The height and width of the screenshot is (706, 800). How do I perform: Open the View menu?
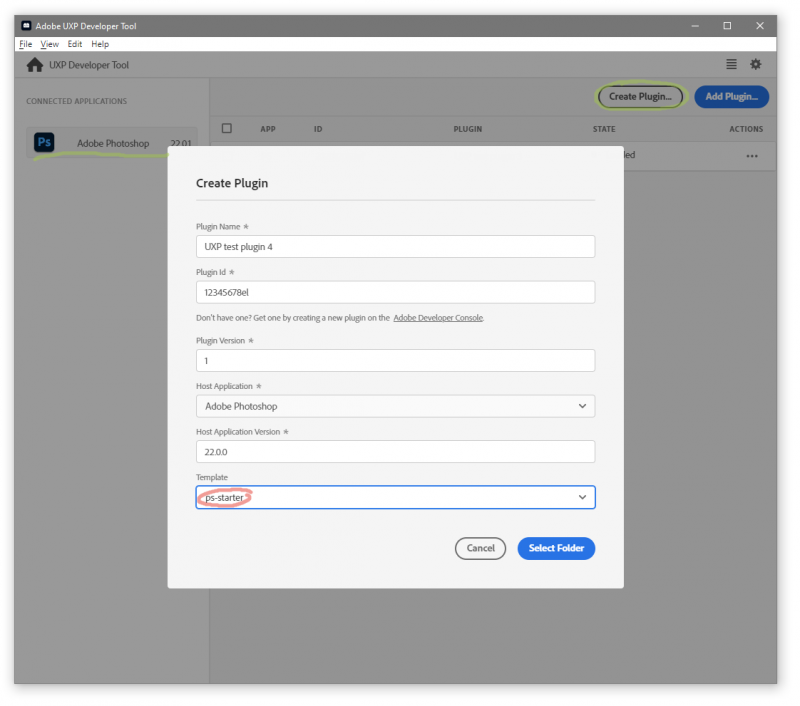(x=49, y=44)
